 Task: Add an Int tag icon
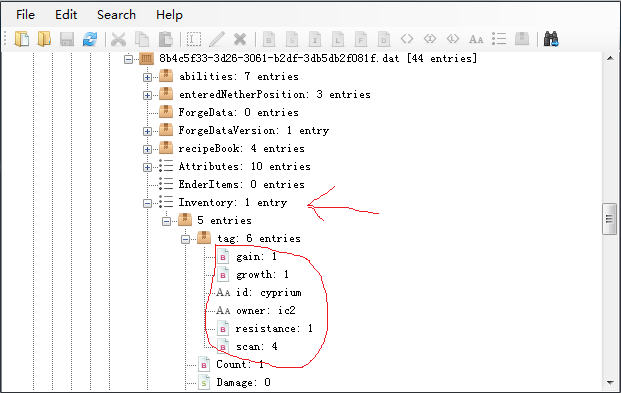[x=315, y=39]
